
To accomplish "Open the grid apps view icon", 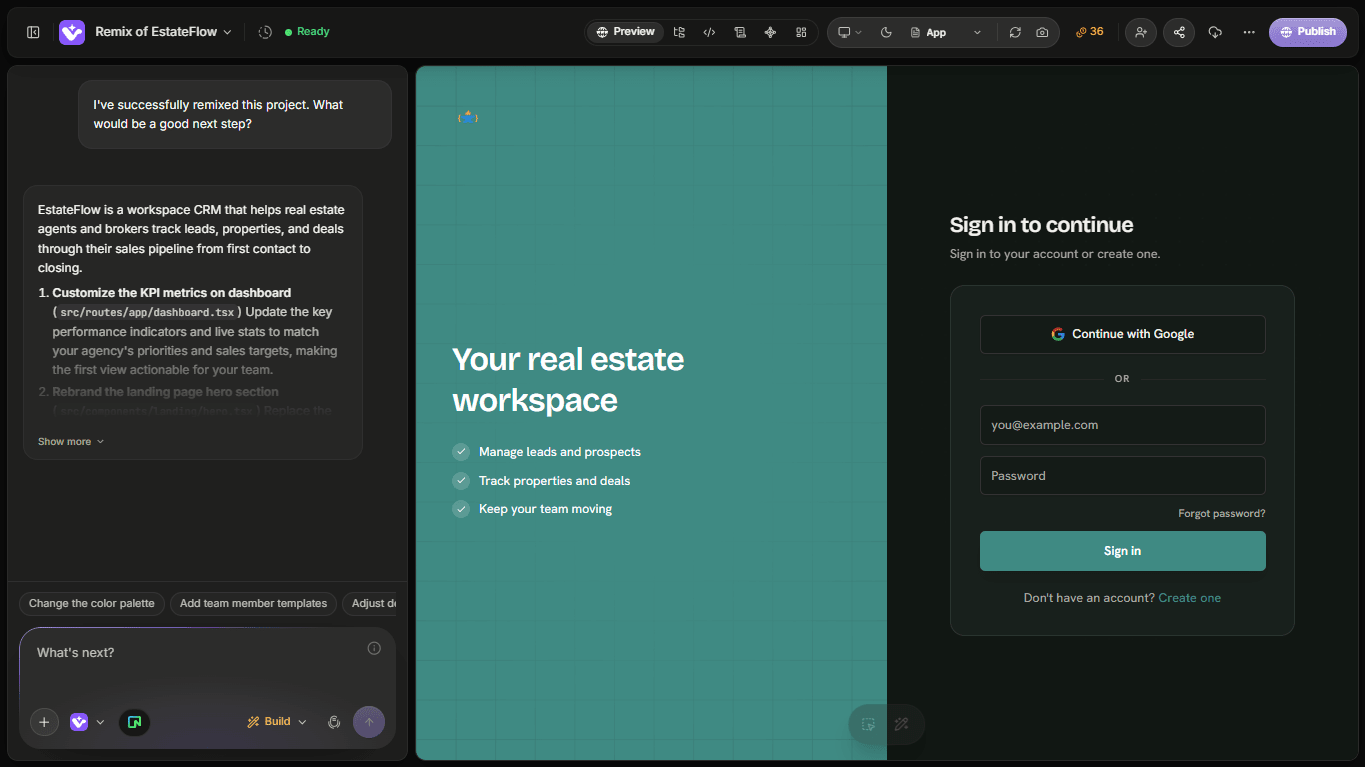I will coord(801,32).
